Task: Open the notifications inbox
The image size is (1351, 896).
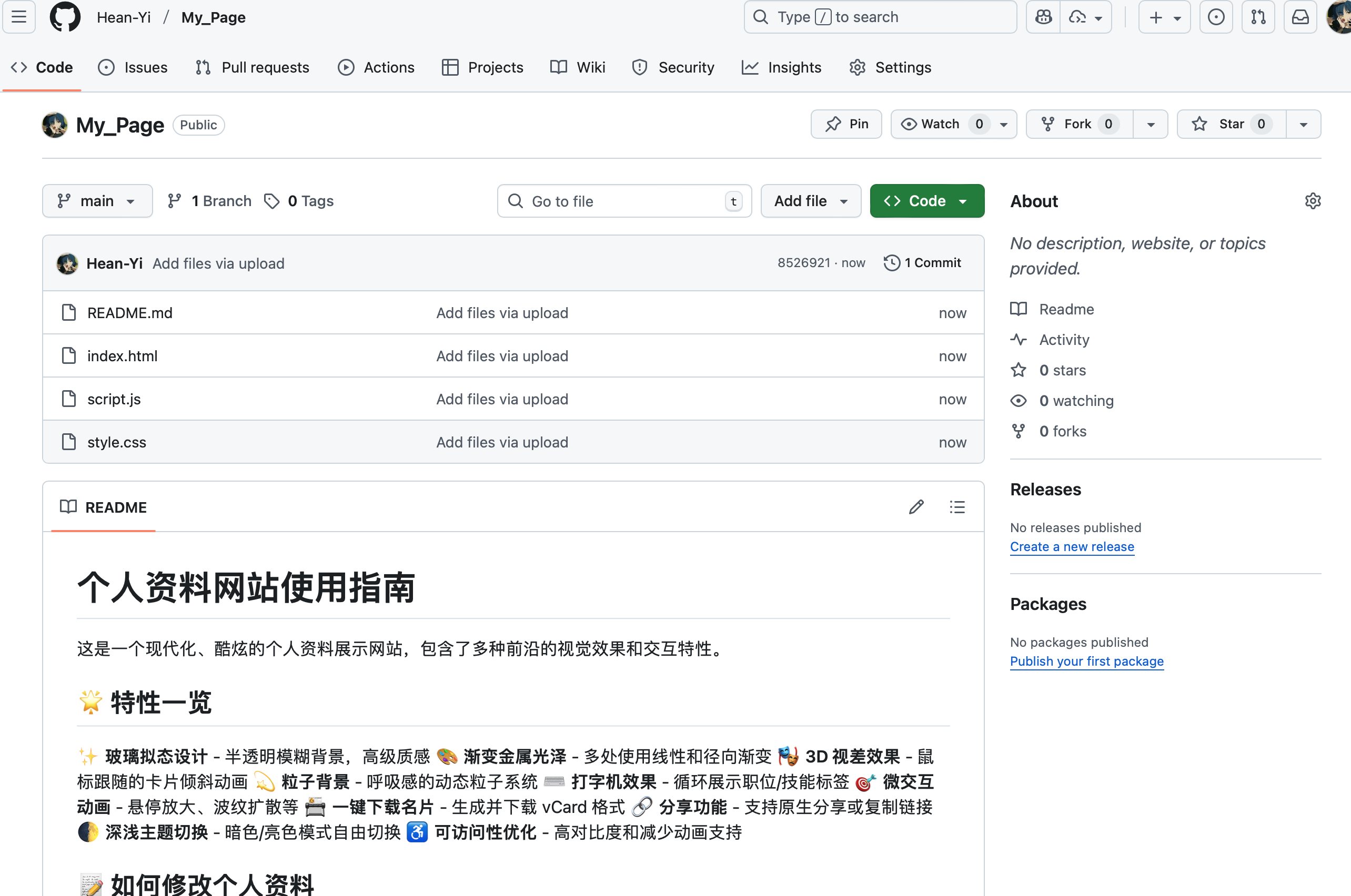Action: point(1300,17)
